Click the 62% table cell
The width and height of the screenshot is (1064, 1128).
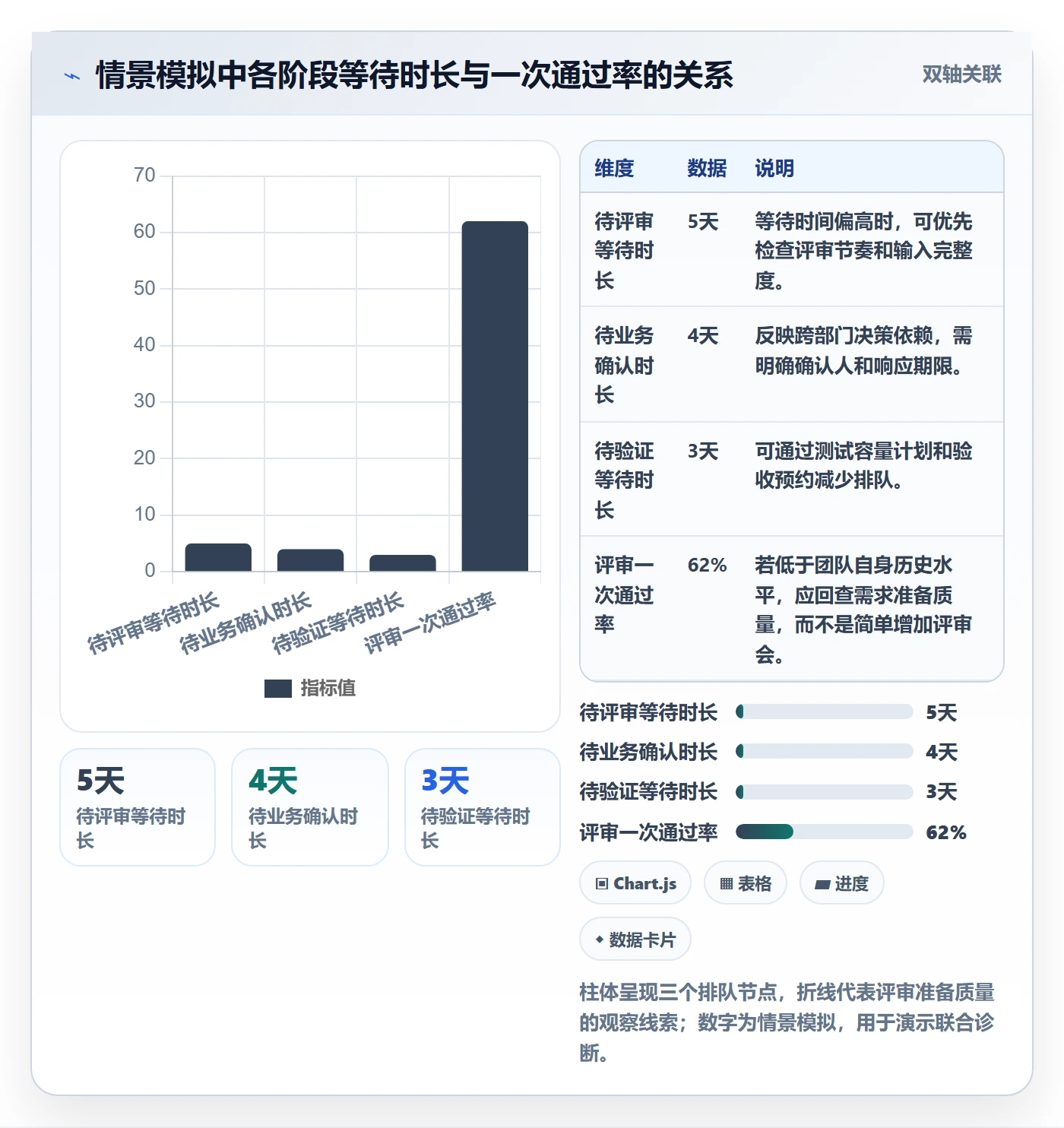[707, 566]
